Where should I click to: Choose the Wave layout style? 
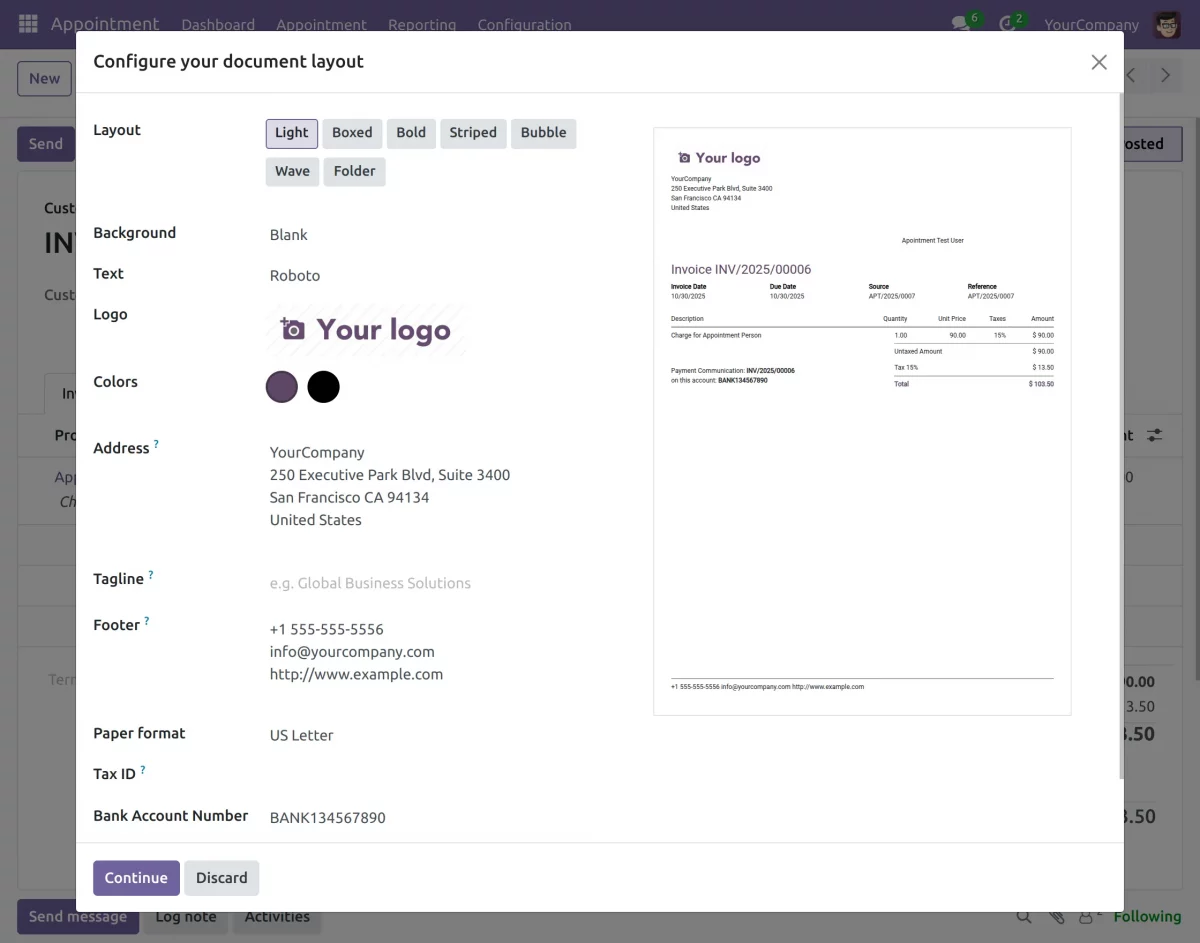coord(292,171)
